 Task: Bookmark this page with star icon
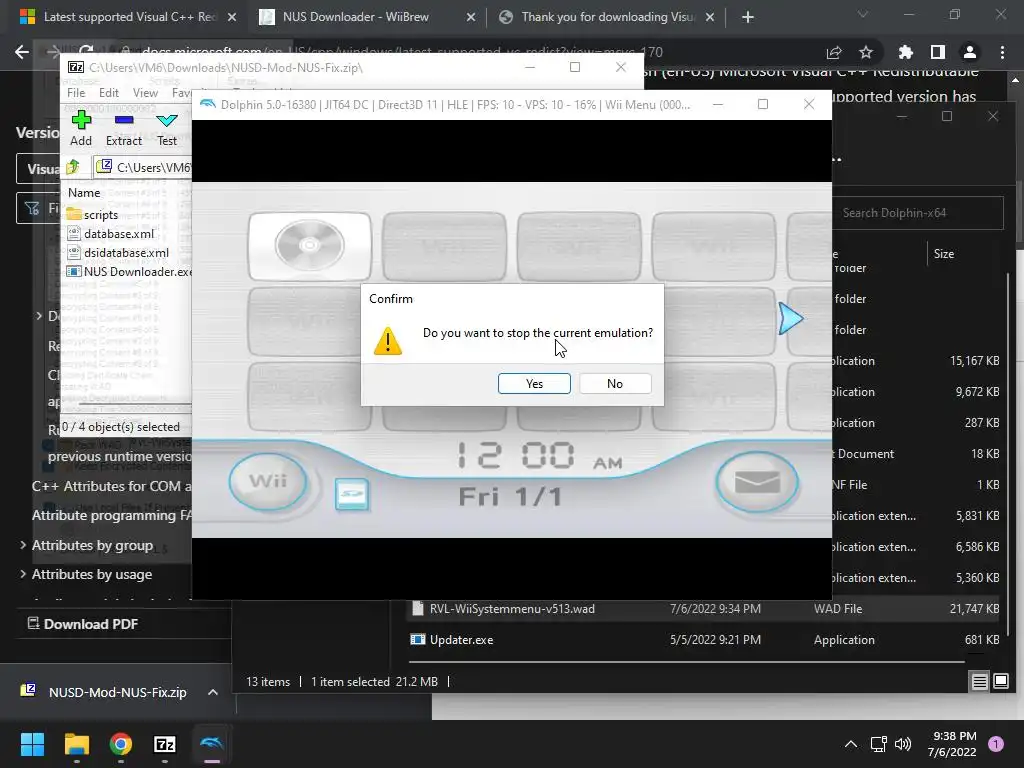[866, 52]
